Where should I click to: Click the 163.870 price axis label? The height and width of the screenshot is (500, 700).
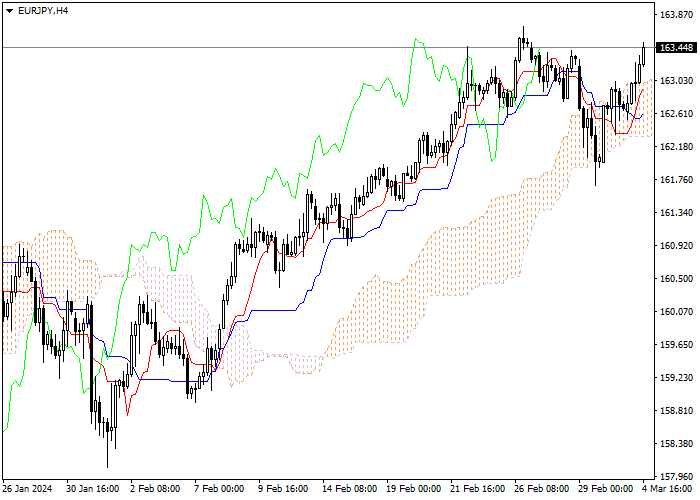[676, 15]
